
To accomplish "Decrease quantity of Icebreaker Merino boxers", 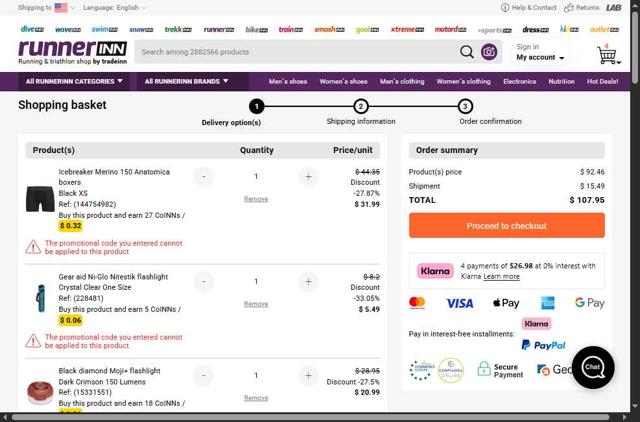I will point(204,176).
